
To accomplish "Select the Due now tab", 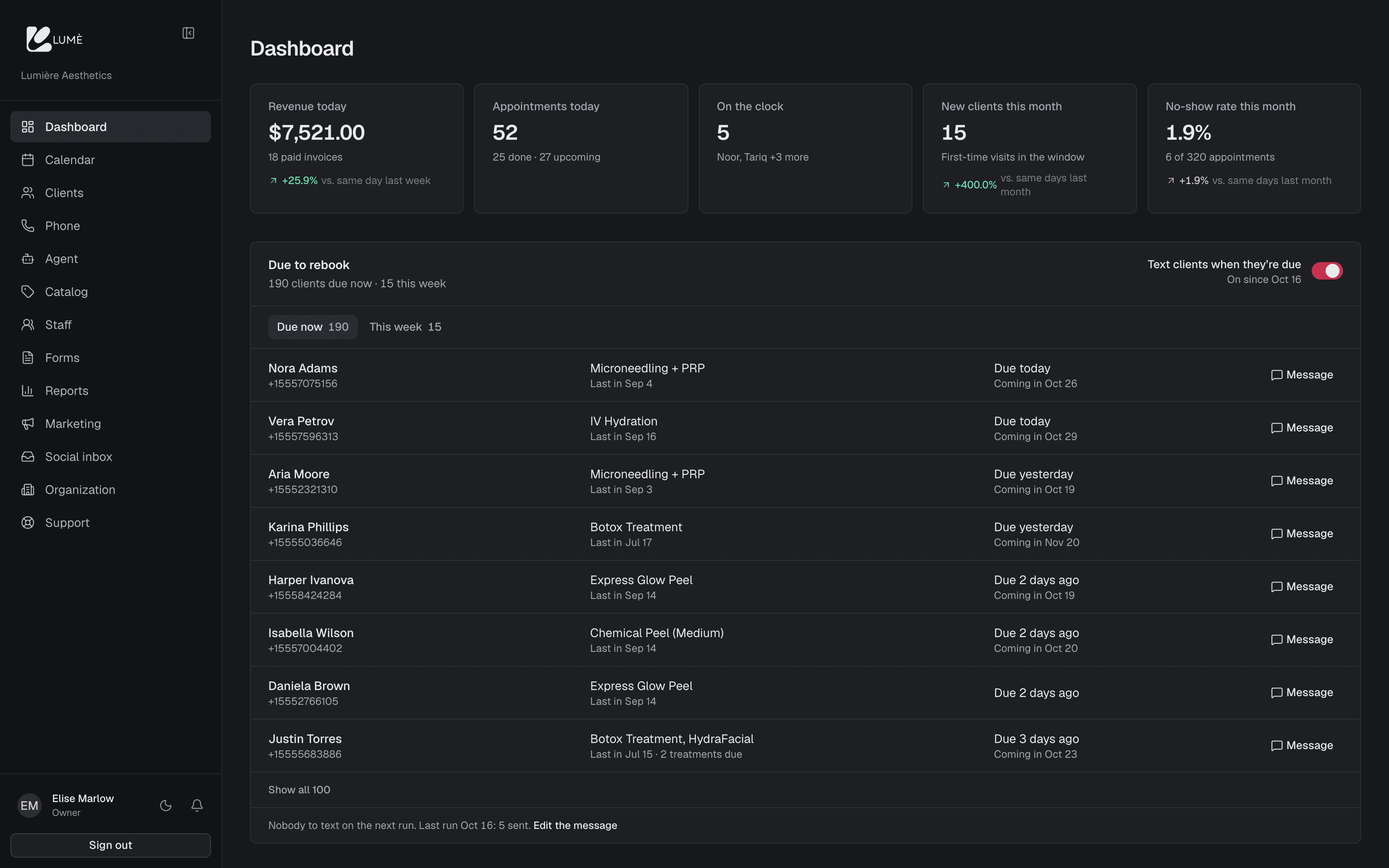I will pos(313,327).
